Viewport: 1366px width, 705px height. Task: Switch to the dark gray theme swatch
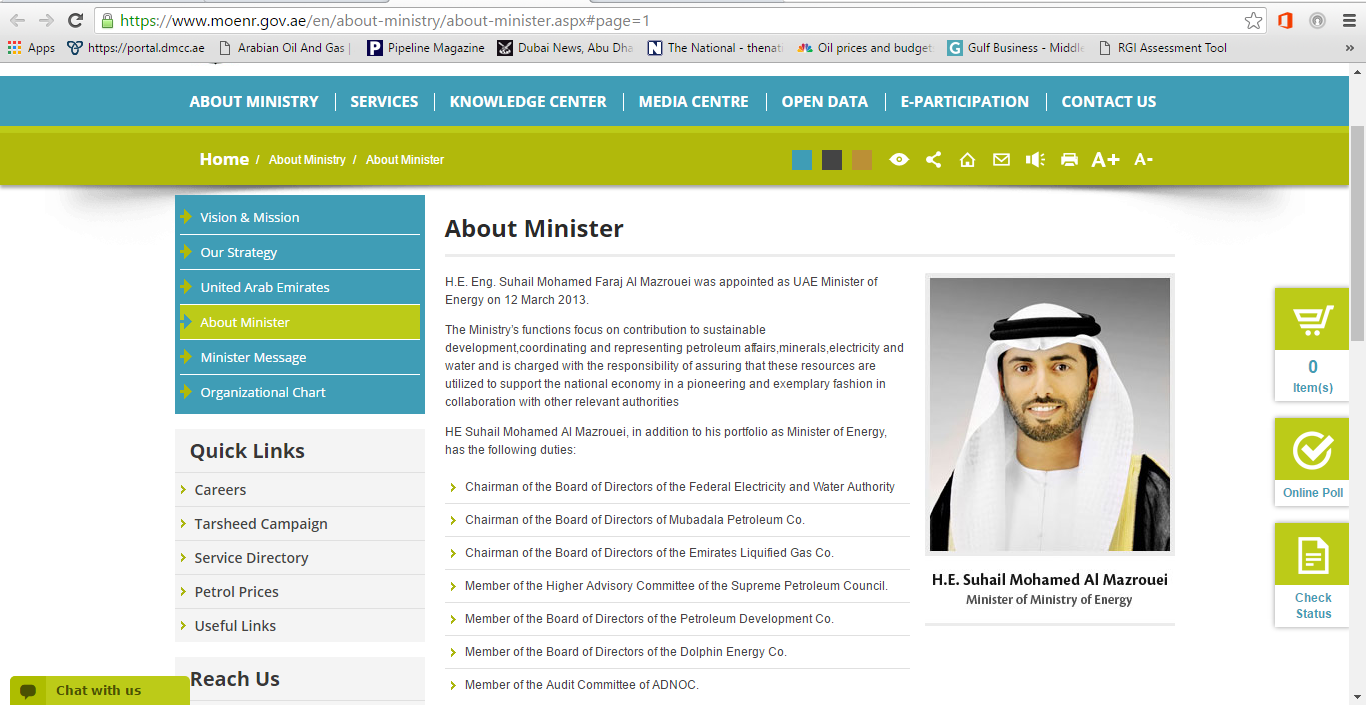click(x=832, y=160)
